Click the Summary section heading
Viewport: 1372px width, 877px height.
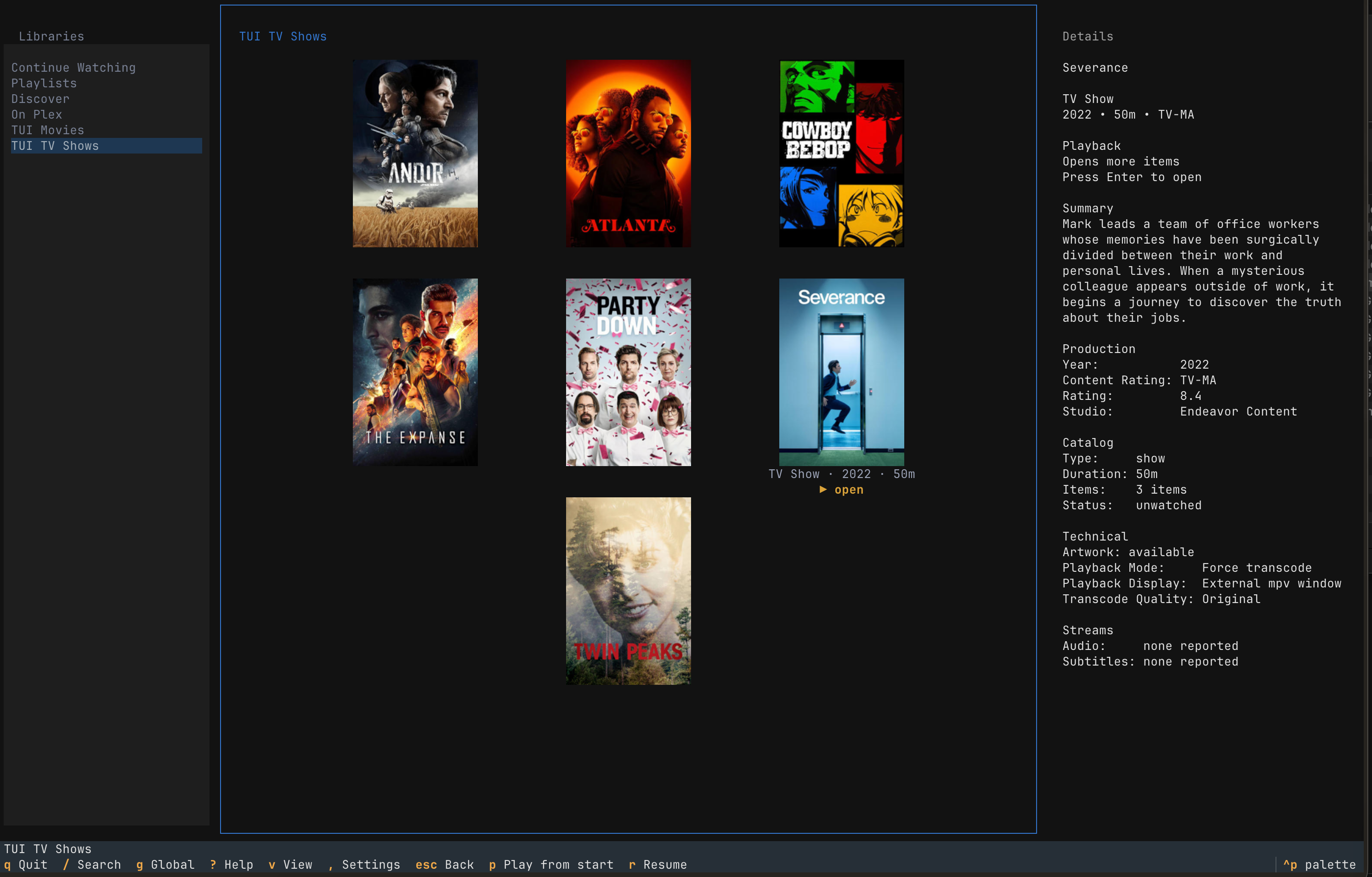[1088, 209]
